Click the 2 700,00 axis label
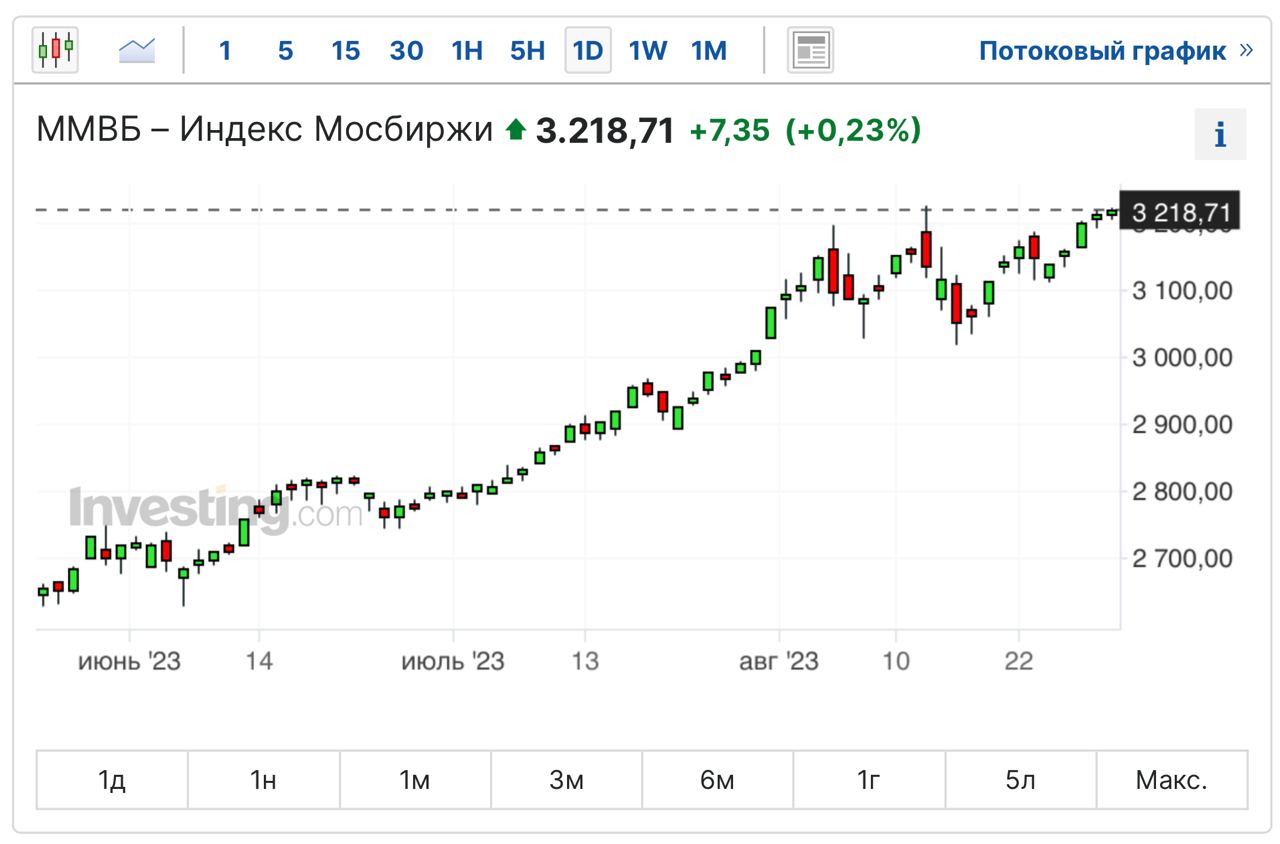Screen dimensions: 1280x844 click(1181, 559)
